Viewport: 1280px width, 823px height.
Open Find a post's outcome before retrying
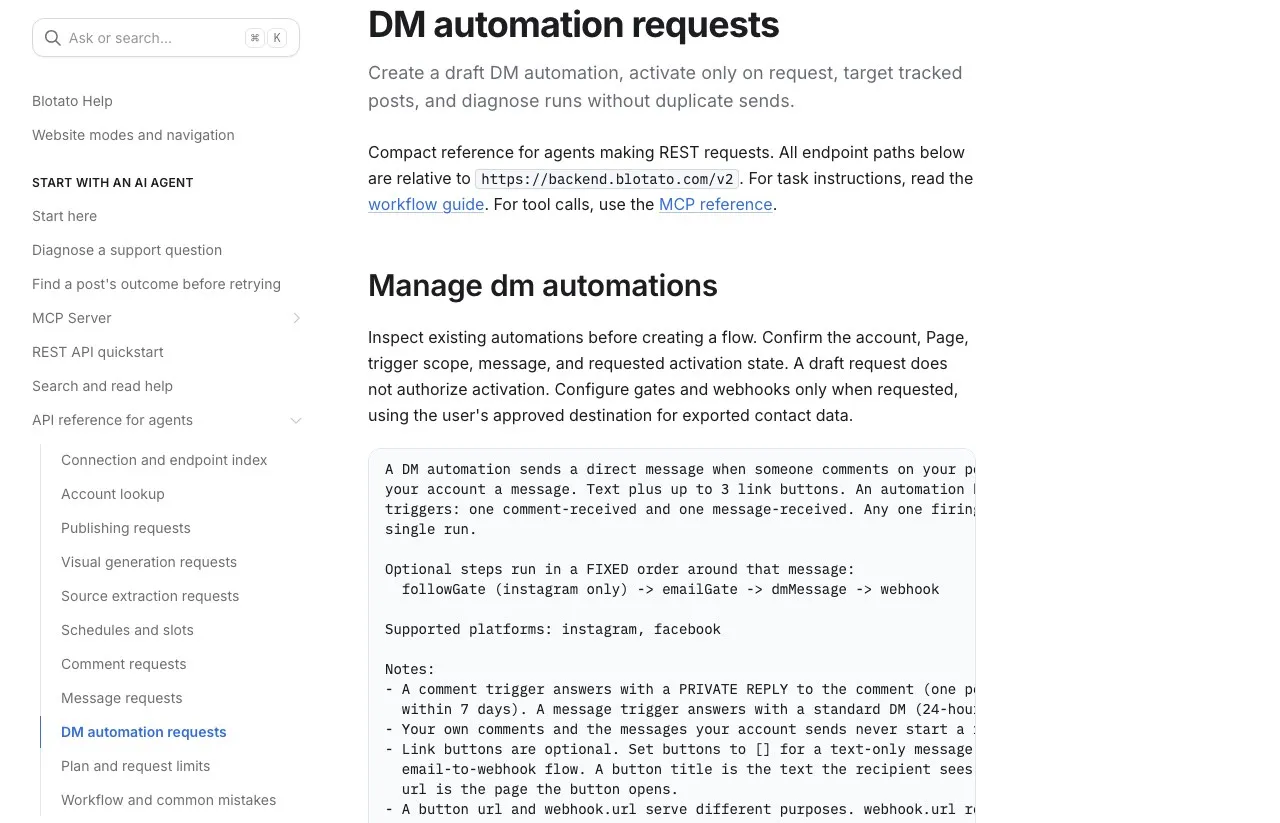[x=156, y=284]
